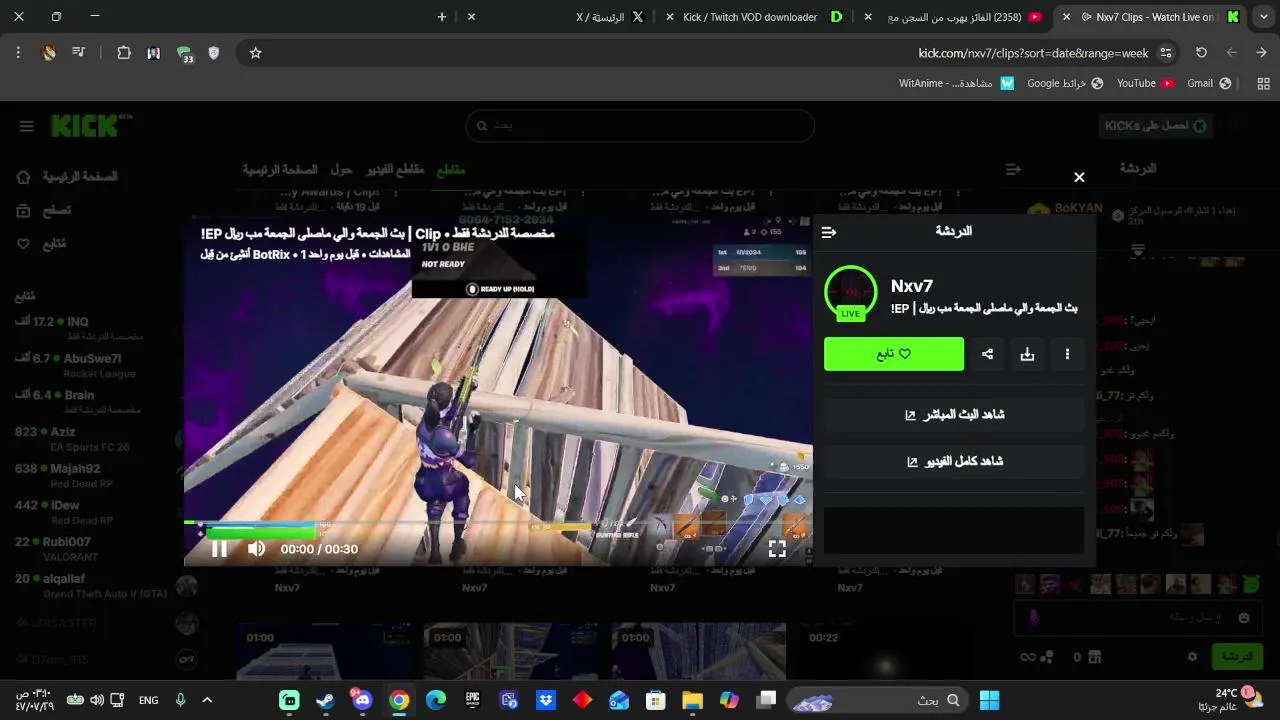This screenshot has width=1280, height=720.
Task: Focus the kick.com address bar
Action: 1033,53
